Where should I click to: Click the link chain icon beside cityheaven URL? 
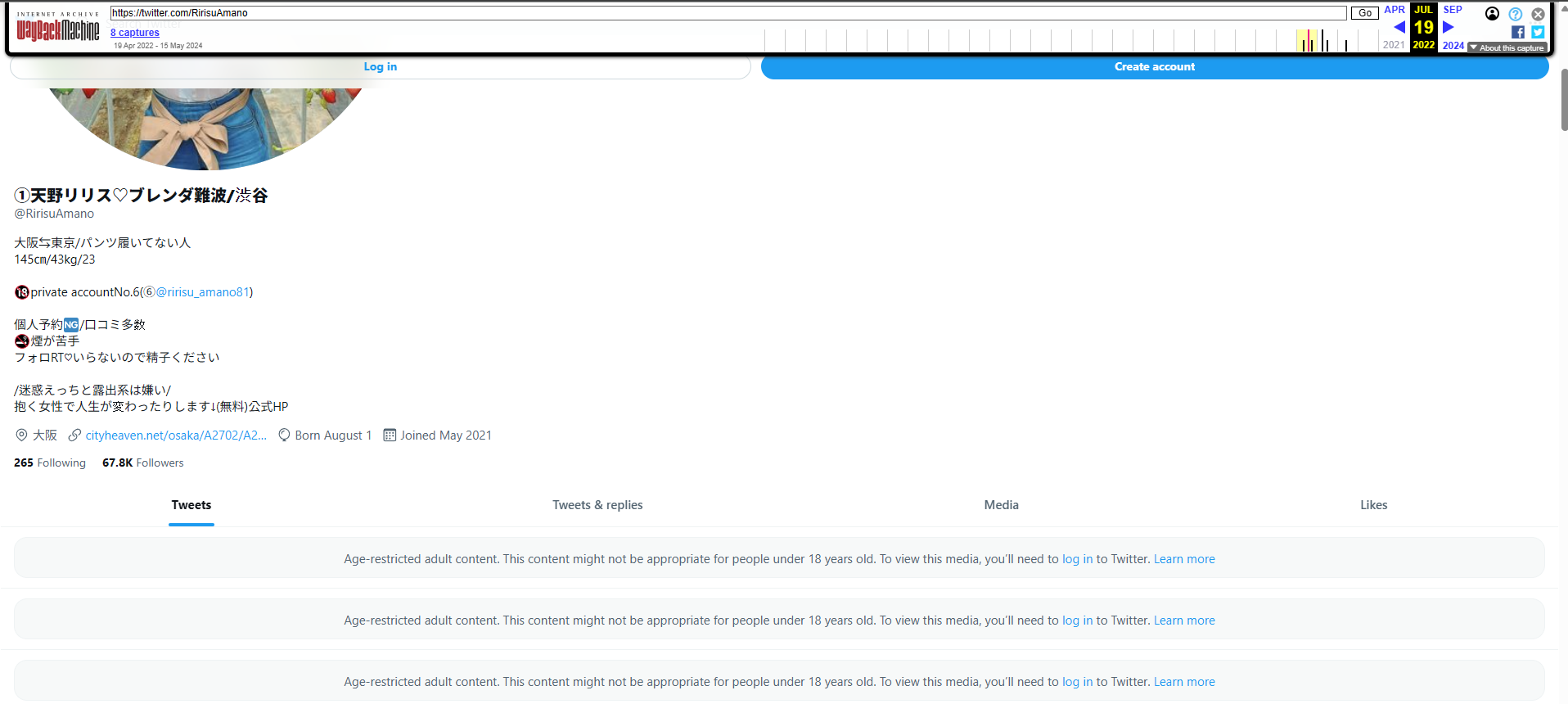pos(74,435)
